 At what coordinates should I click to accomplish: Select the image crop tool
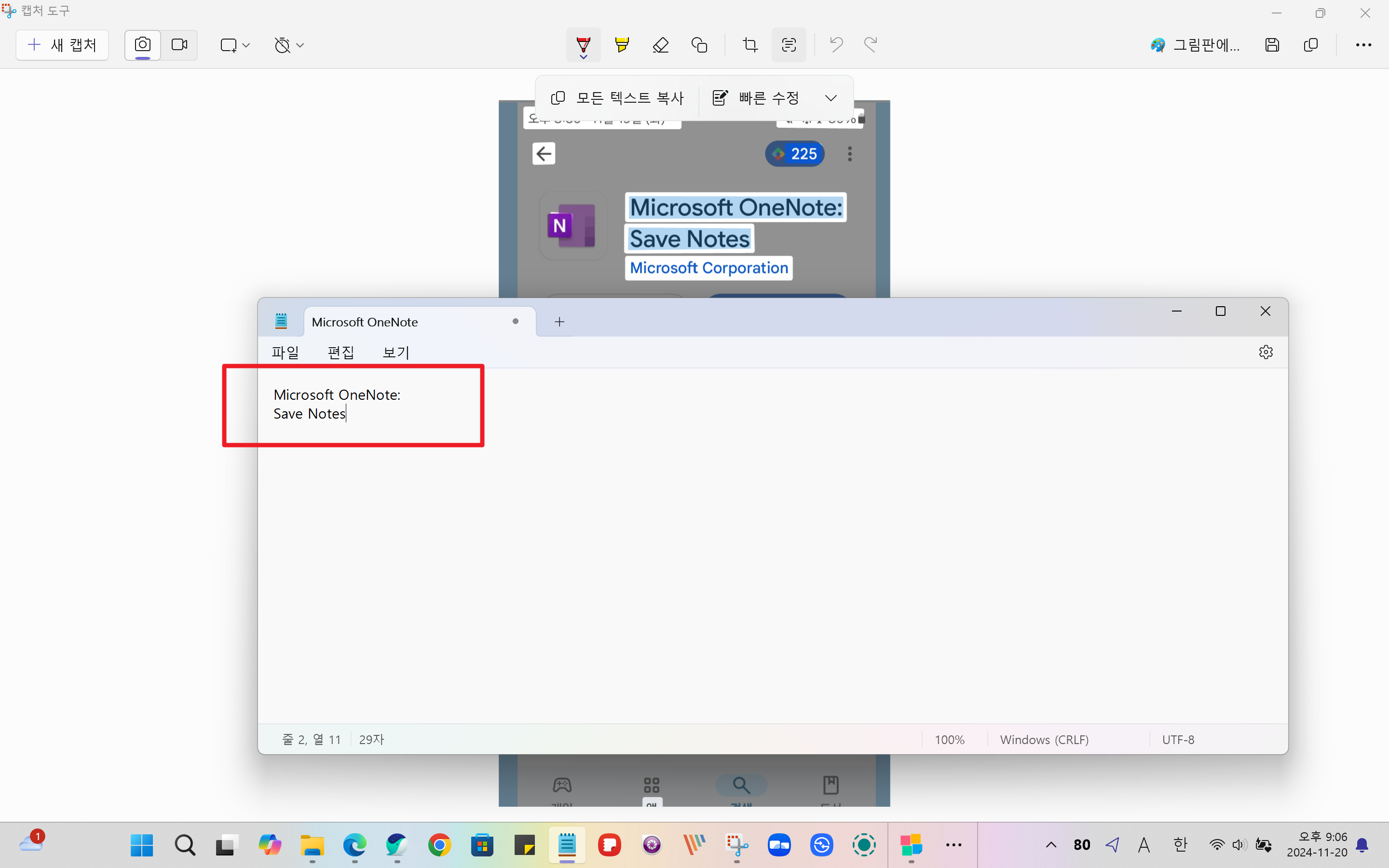(x=750, y=45)
